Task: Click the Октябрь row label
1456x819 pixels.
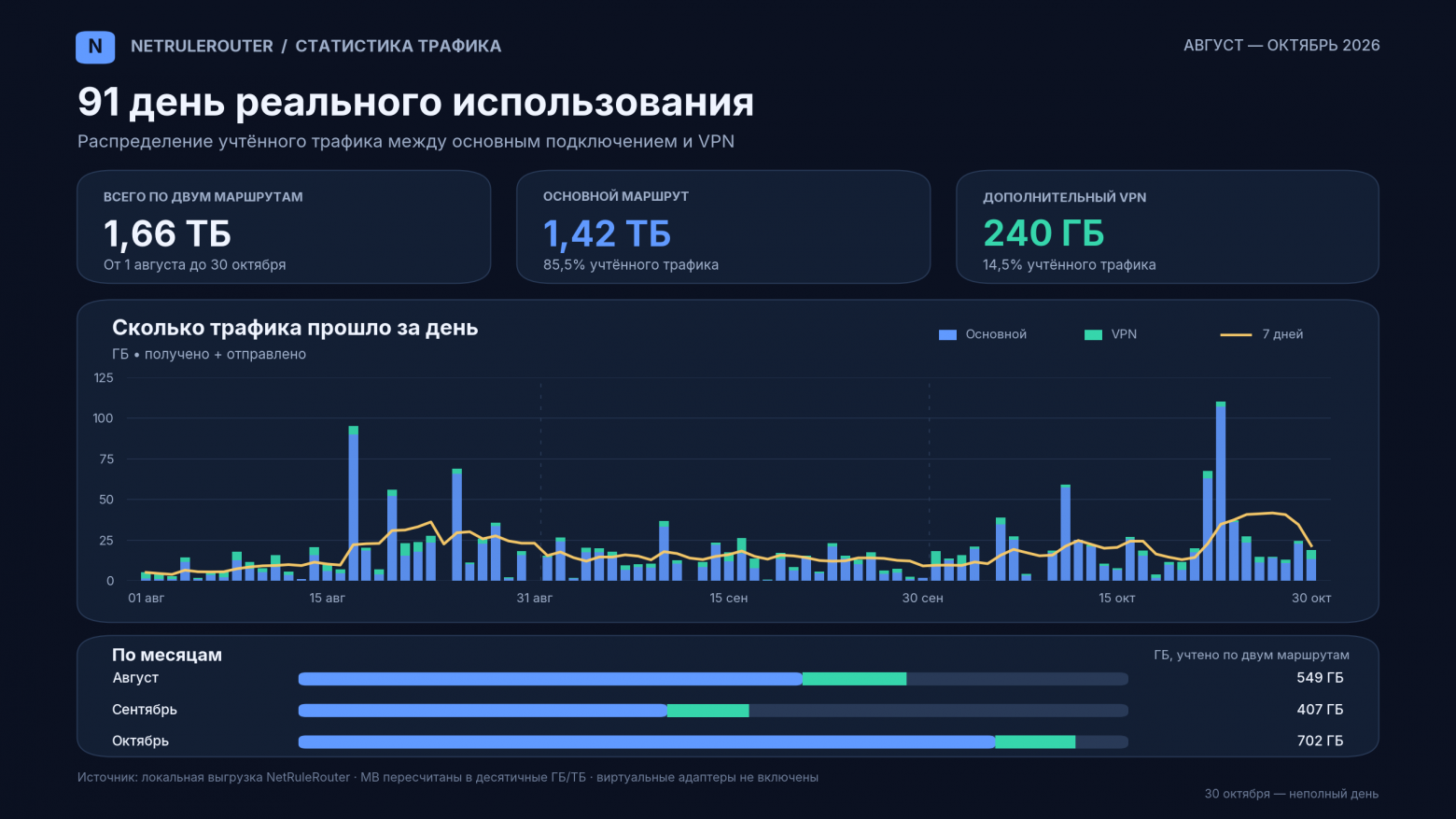Action: point(141,741)
